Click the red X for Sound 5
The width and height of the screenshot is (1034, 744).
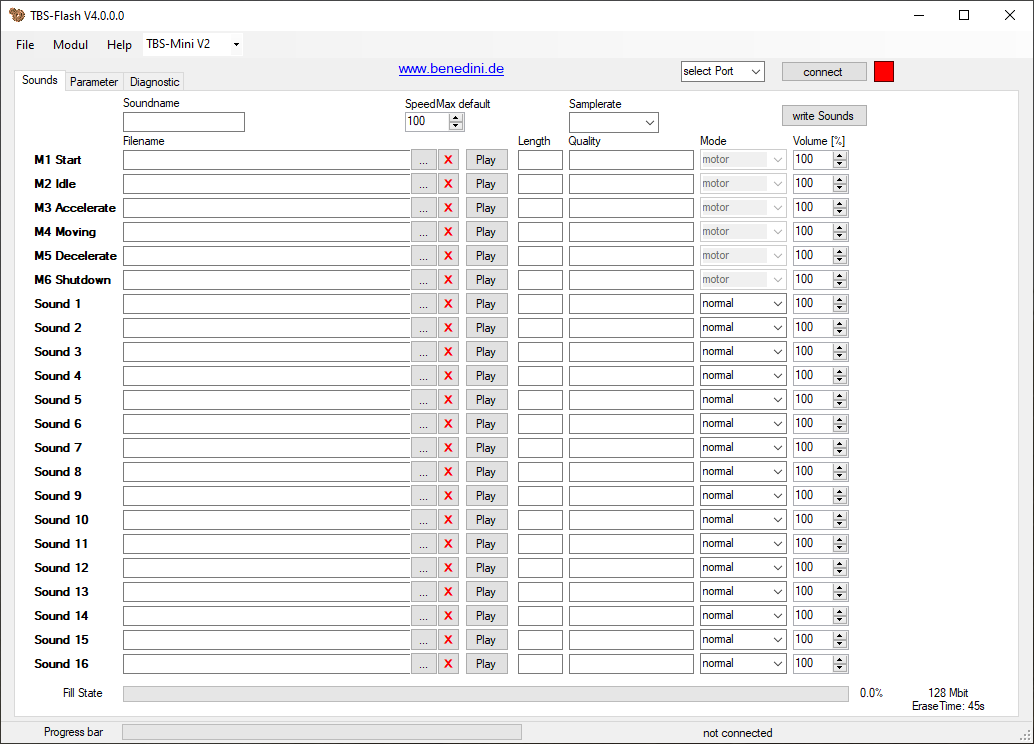click(448, 400)
